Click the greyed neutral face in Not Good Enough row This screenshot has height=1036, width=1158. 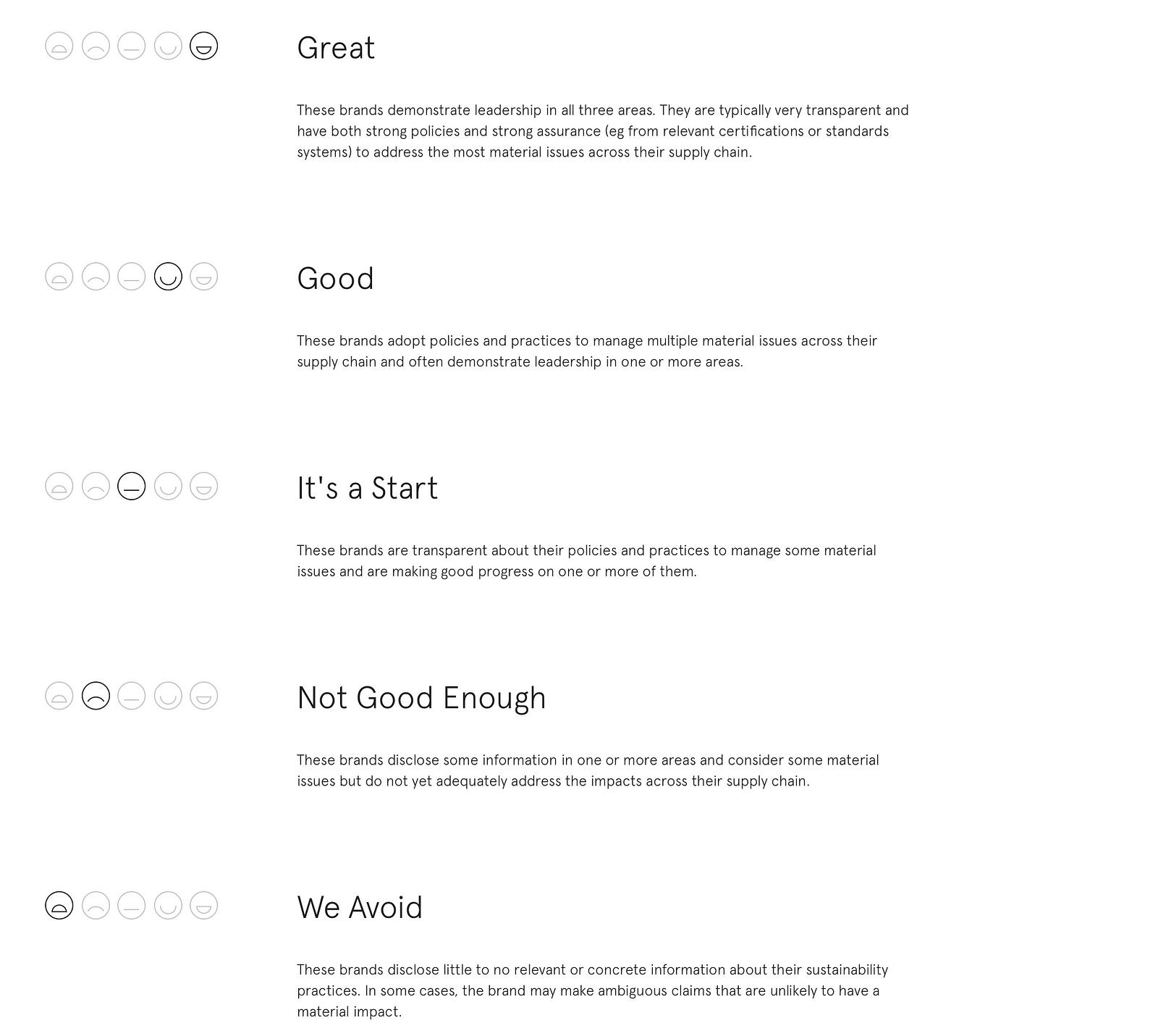click(132, 696)
